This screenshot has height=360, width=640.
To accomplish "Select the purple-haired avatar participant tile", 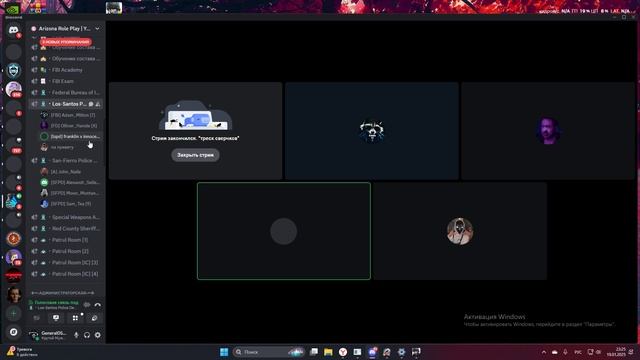I will tap(548, 131).
